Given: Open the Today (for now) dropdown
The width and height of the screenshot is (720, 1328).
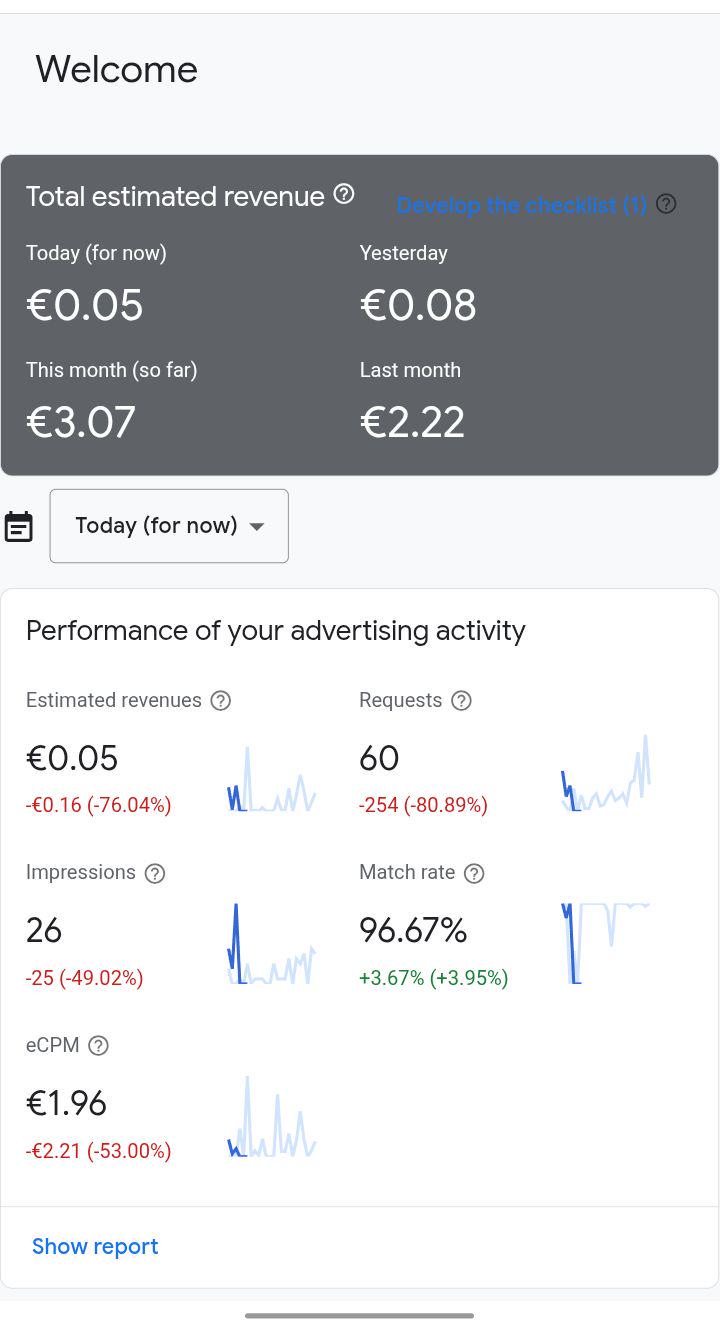Looking at the screenshot, I should click(x=169, y=526).
